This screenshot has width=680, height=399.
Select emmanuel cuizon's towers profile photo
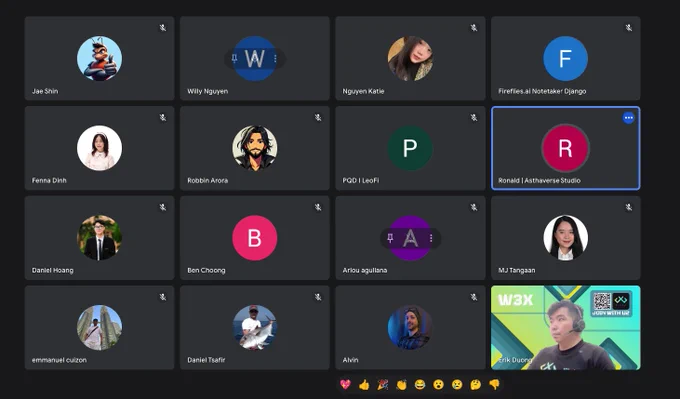coord(99,327)
